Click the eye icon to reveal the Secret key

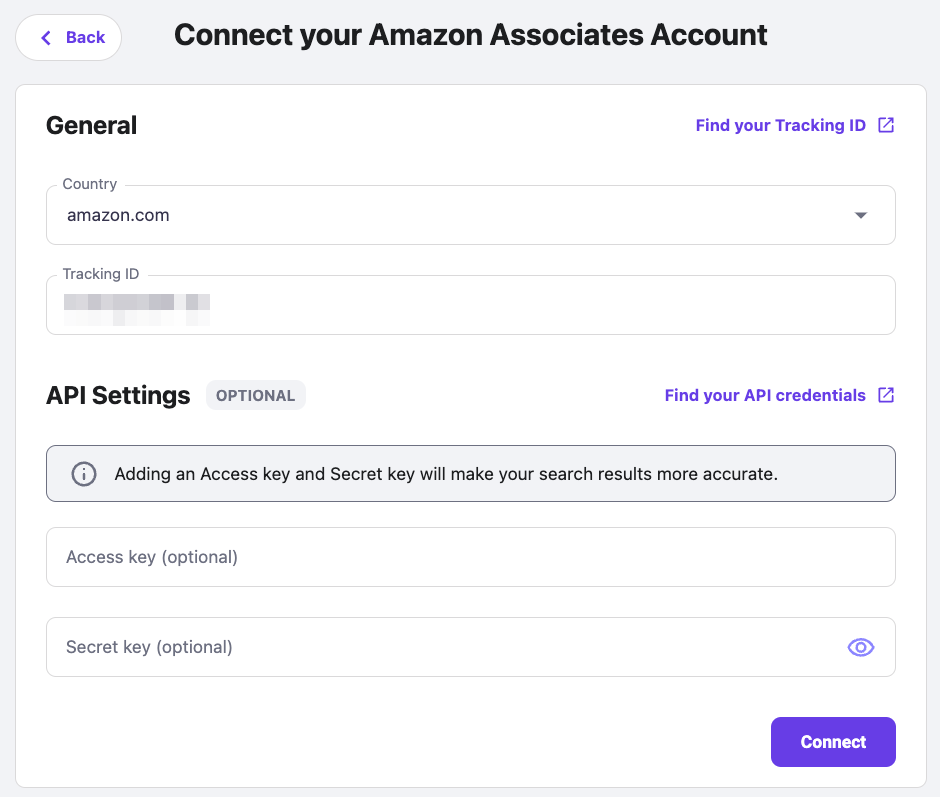(860, 647)
